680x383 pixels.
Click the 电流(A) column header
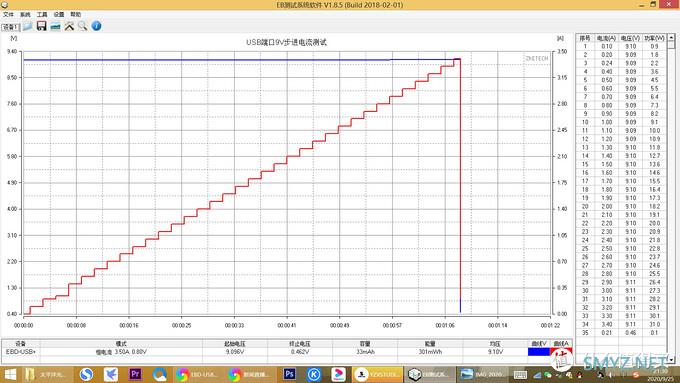tap(606, 38)
